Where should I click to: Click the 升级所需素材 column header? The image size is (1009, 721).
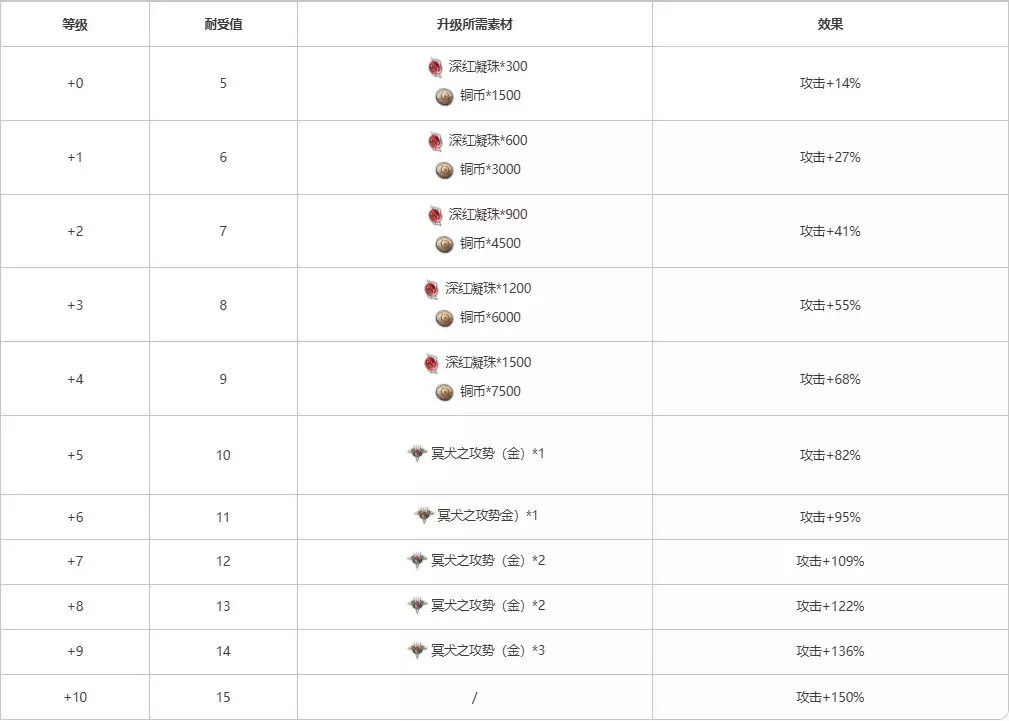[475, 24]
